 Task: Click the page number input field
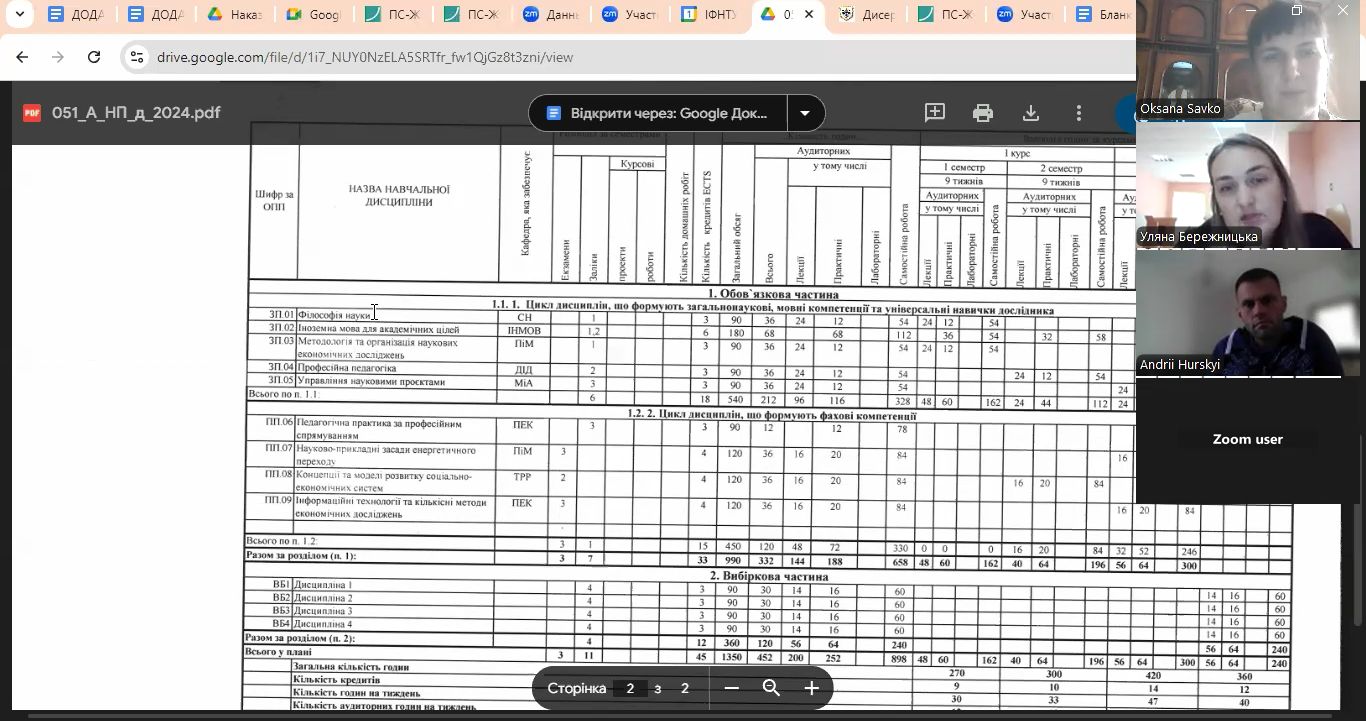630,688
